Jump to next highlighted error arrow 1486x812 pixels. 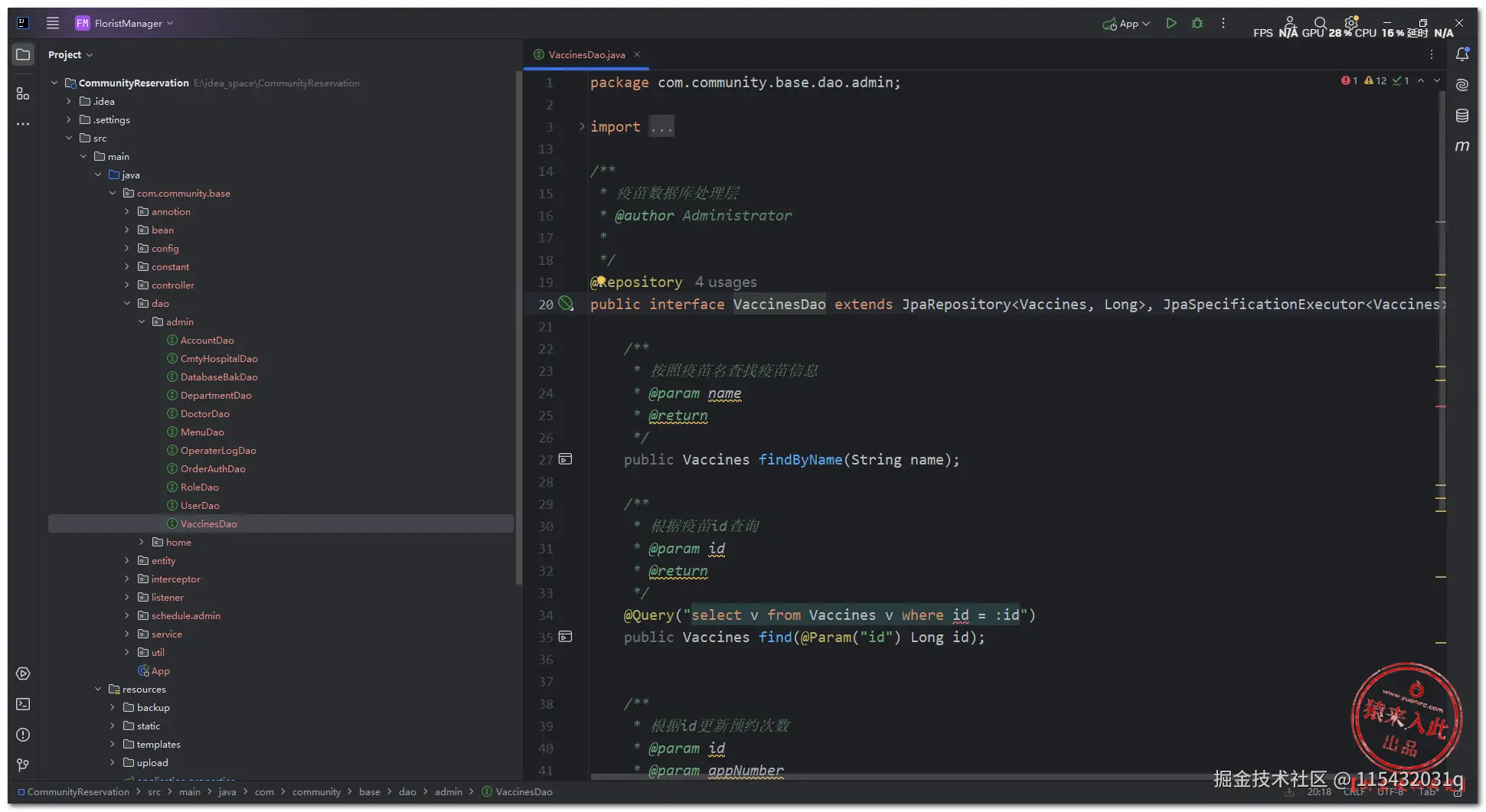coord(1437,80)
